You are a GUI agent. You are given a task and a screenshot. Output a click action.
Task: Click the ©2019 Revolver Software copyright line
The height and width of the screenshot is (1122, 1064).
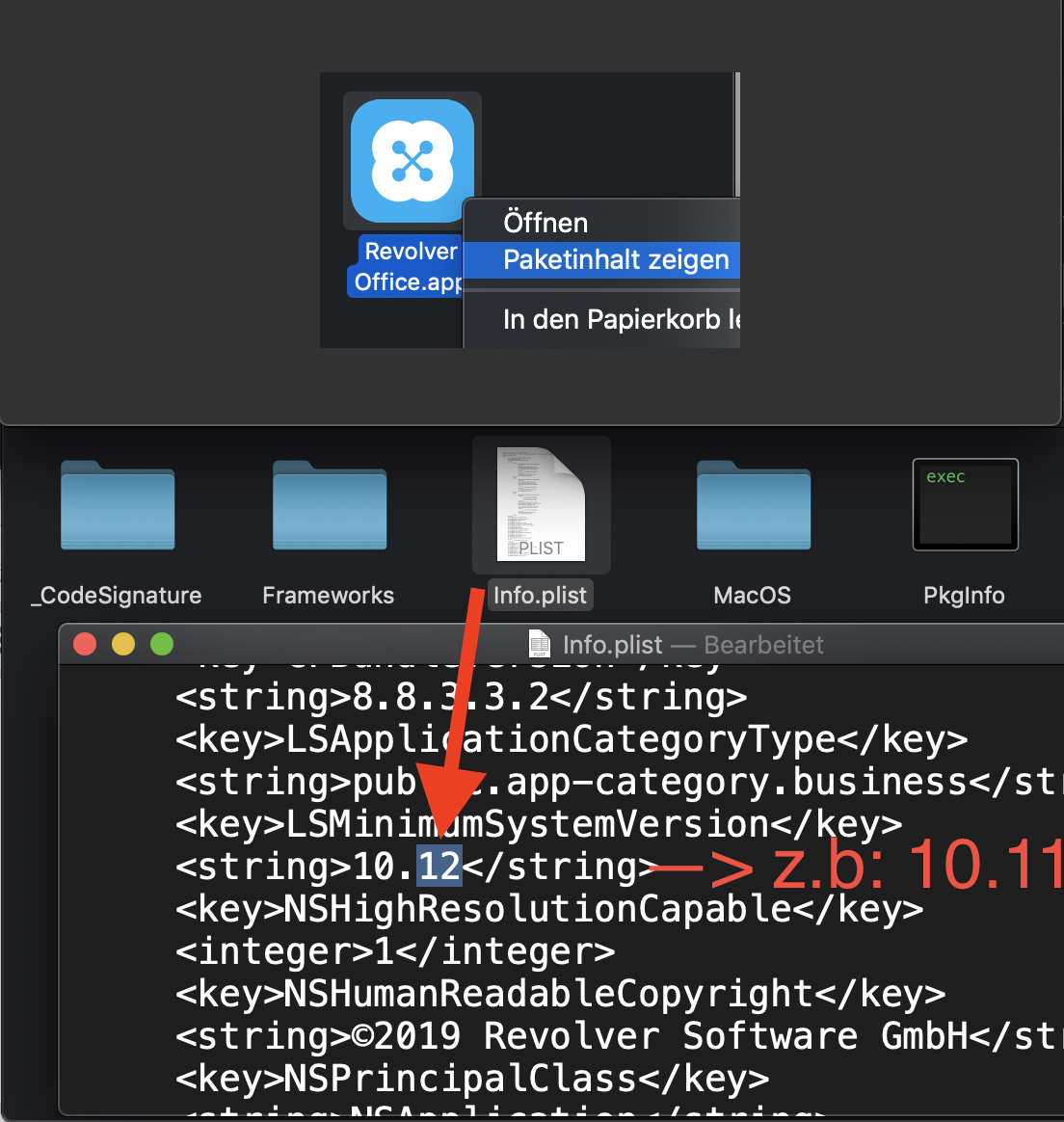click(x=617, y=1036)
